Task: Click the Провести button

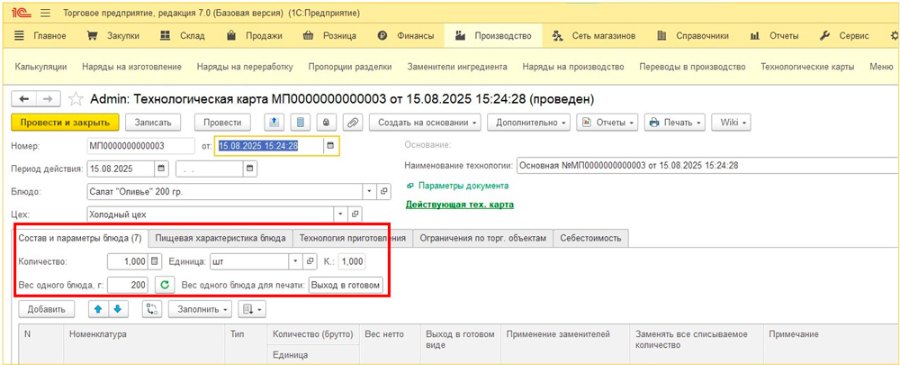Action: 222,122
